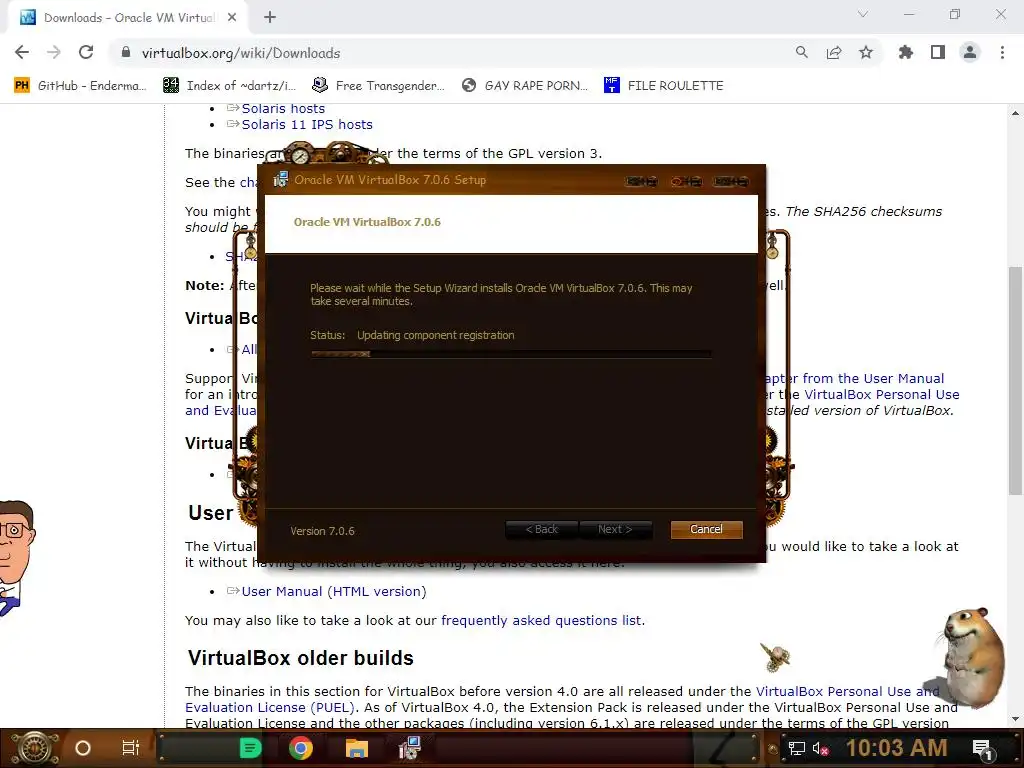Open the Extensions puzzle icon
This screenshot has width=1024, height=768.
click(906, 52)
